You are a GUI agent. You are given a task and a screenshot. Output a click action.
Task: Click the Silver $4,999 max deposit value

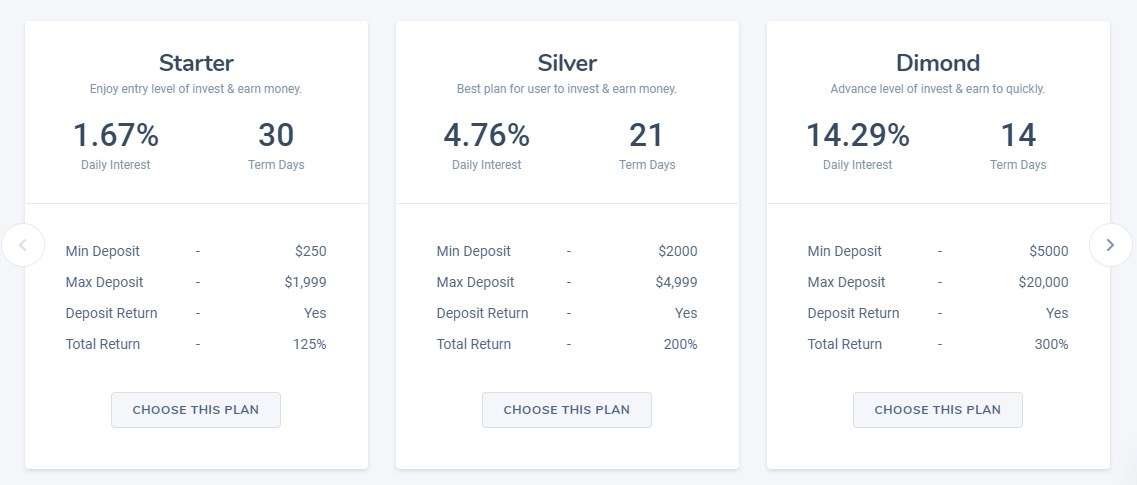click(676, 283)
